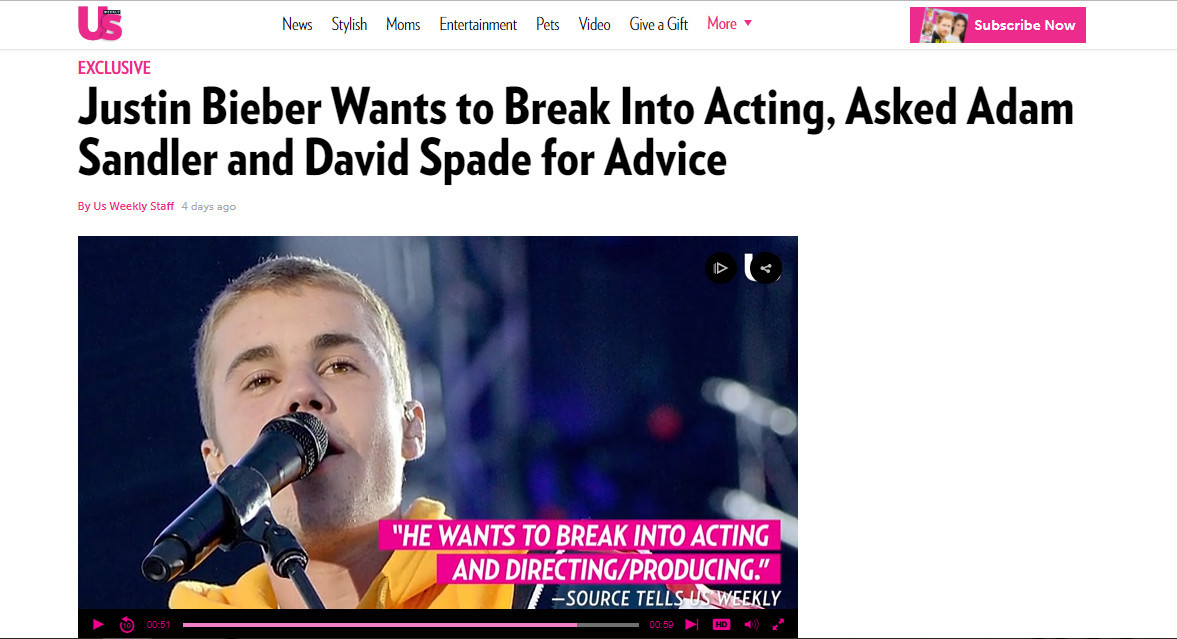This screenshot has height=639, width=1177.
Task: Expand the More dropdown menu
Action: tap(729, 24)
